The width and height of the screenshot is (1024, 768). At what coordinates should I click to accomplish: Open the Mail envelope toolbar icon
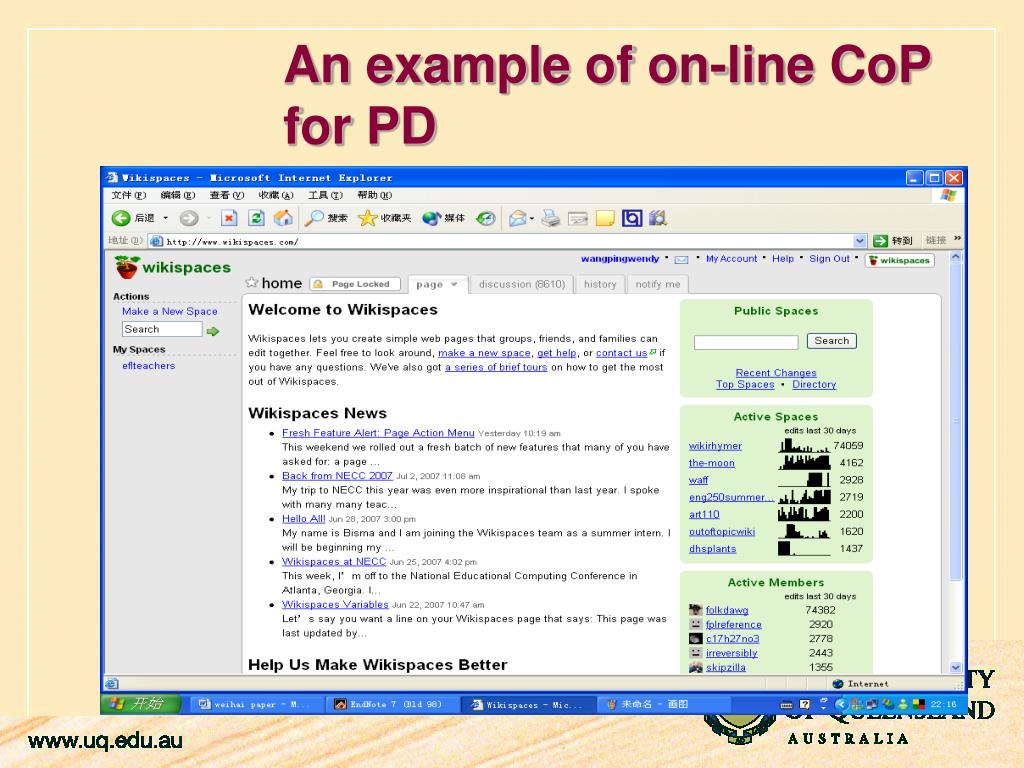(518, 218)
